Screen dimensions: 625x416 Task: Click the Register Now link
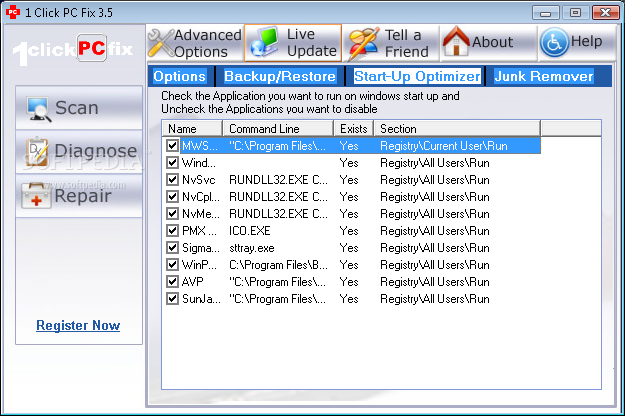pos(78,325)
